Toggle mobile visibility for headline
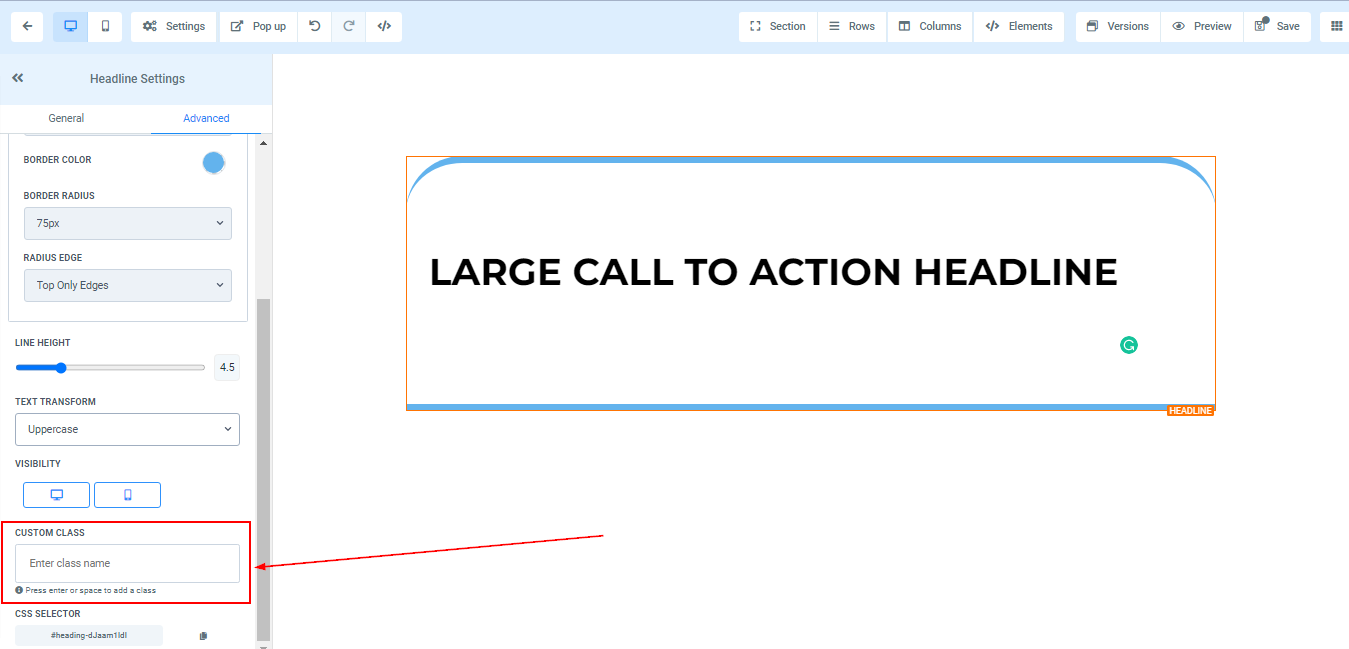The width and height of the screenshot is (1349, 649). (127, 495)
